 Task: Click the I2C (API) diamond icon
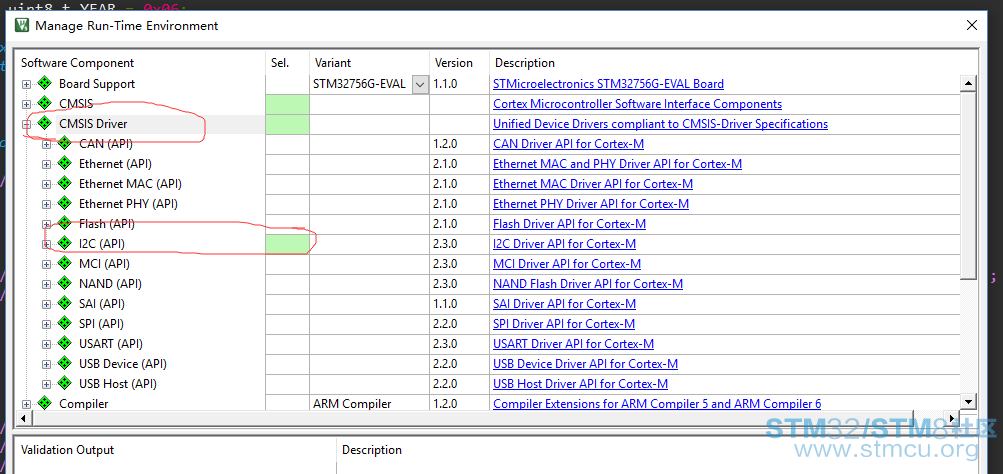coord(64,243)
